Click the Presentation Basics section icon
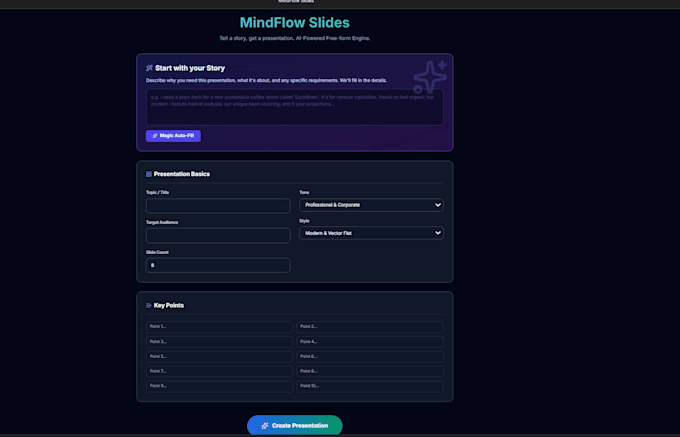Screen dimensions: 680x437 [x=149, y=174]
